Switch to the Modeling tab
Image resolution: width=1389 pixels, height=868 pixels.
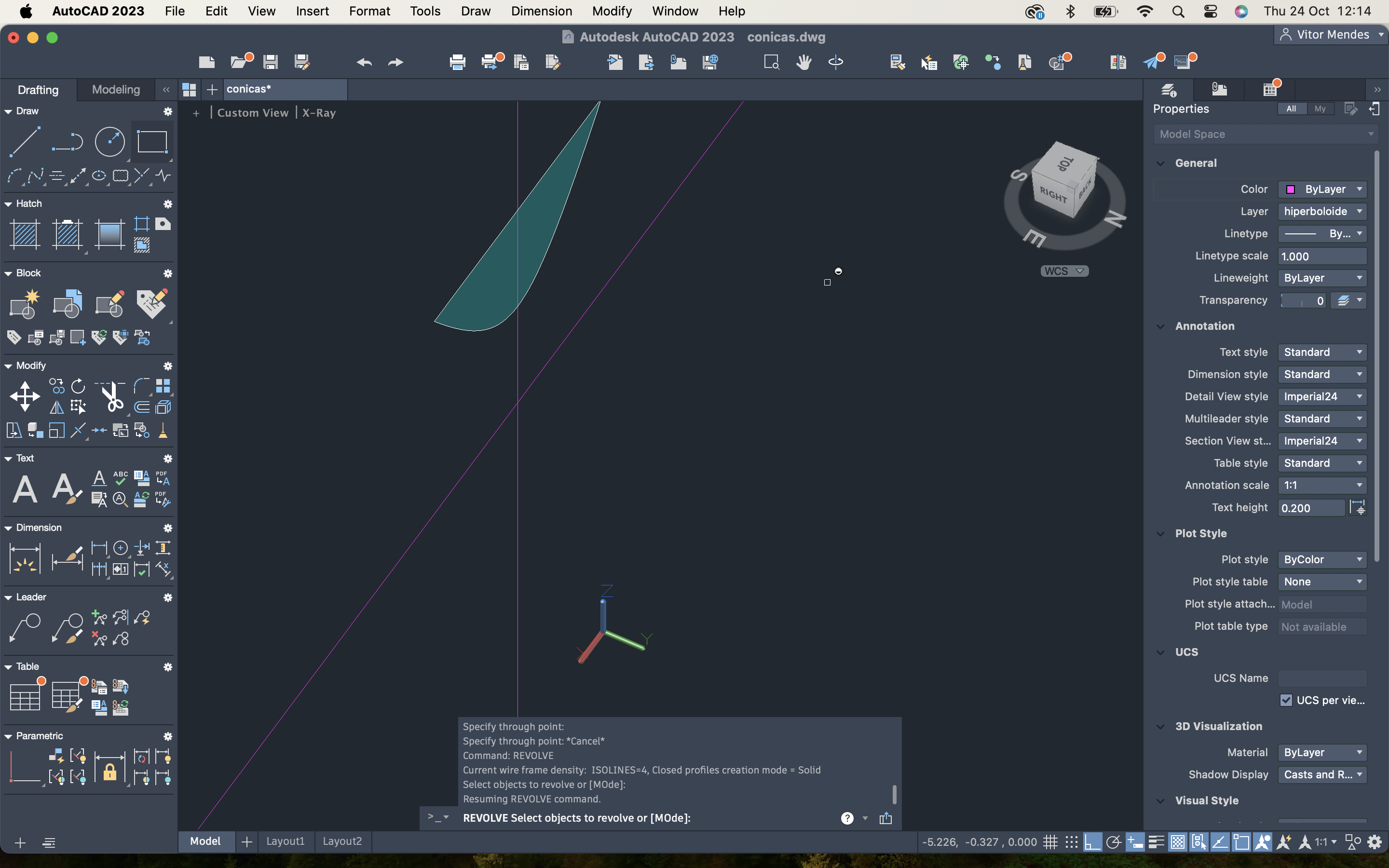[x=115, y=89]
